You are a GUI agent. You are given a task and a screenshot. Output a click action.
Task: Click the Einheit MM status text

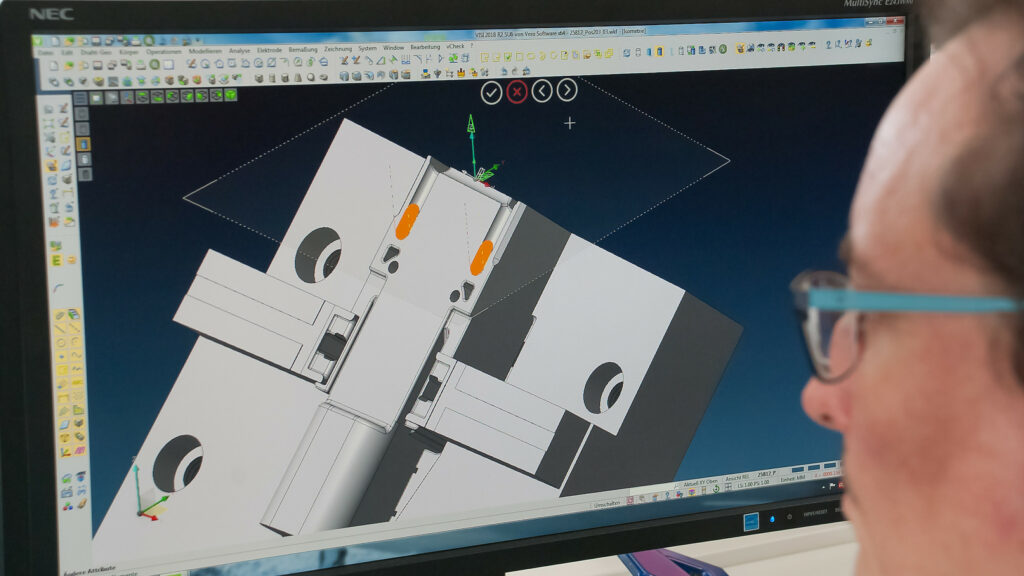(793, 479)
